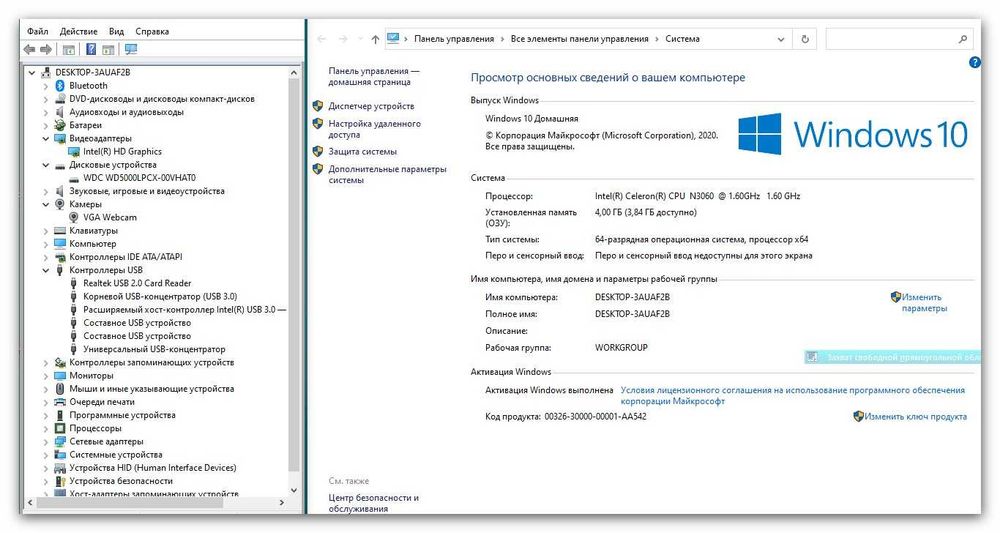Click the shield icon beside Диспетчер устройств

click(x=318, y=106)
